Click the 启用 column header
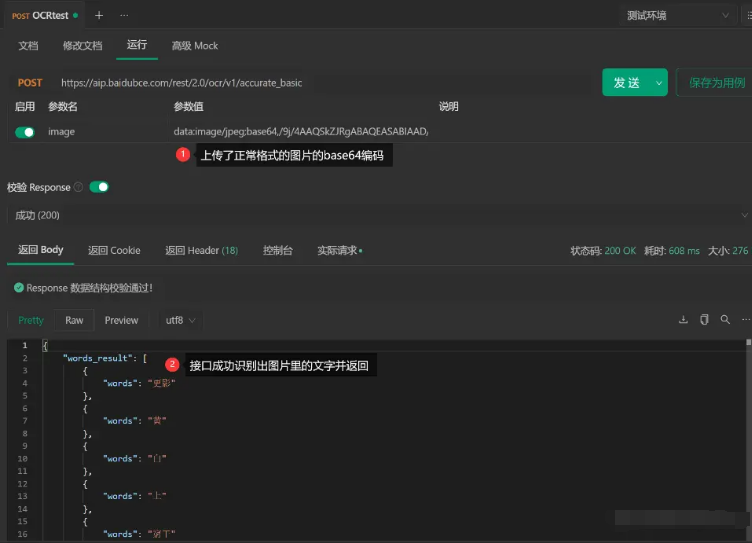The image size is (752, 543). (x=25, y=106)
